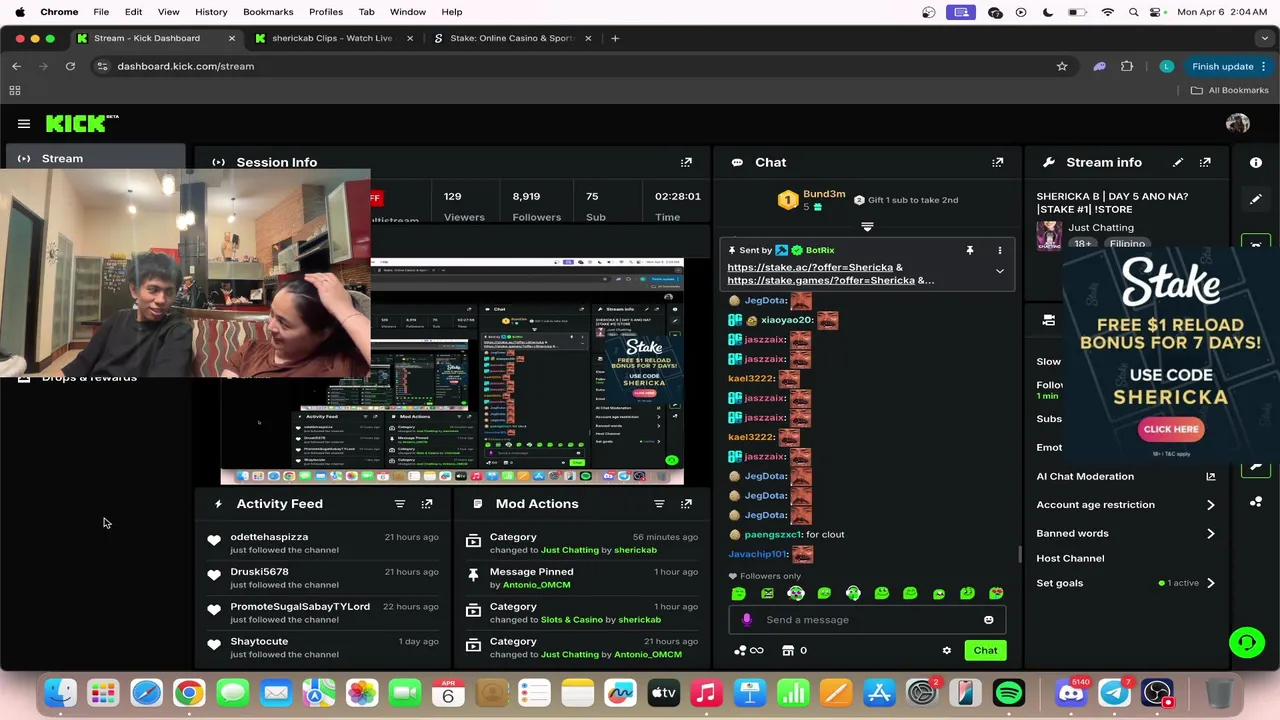
Task: Filter the Mod Actions list
Action: tap(659, 504)
